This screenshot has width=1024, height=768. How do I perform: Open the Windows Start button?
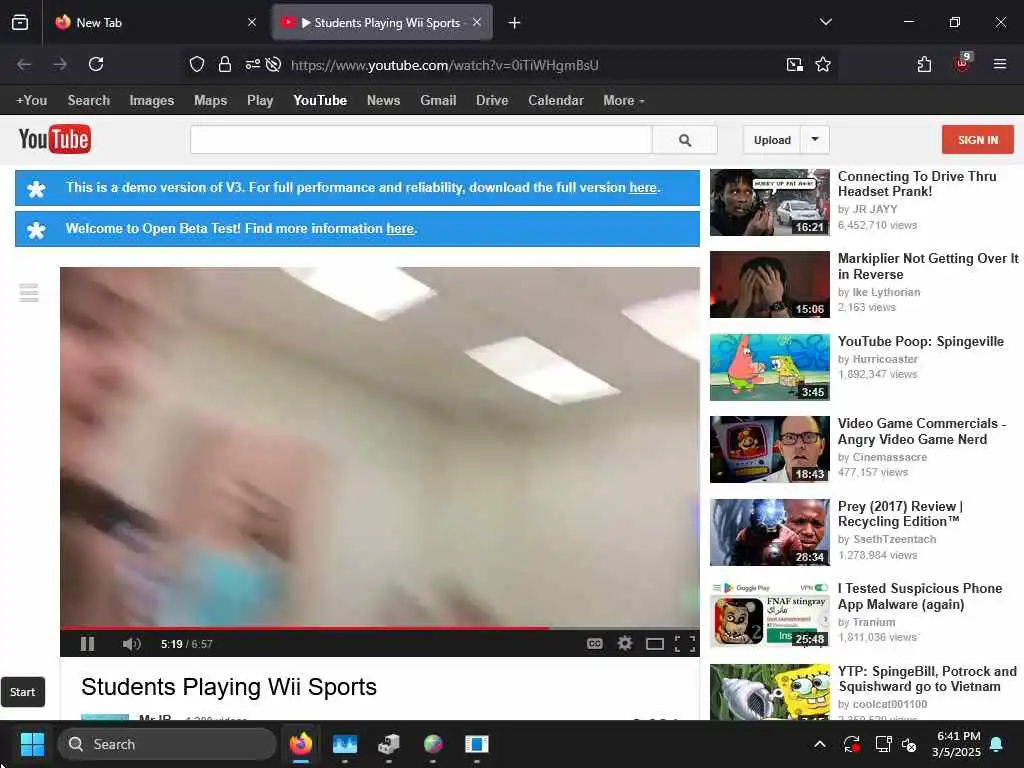pyautogui.click(x=32, y=744)
